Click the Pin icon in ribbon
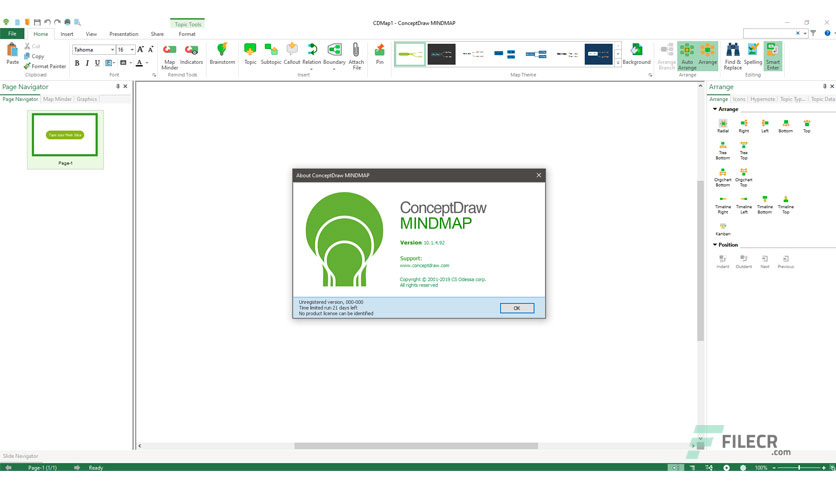836x484 pixels. coord(380,50)
